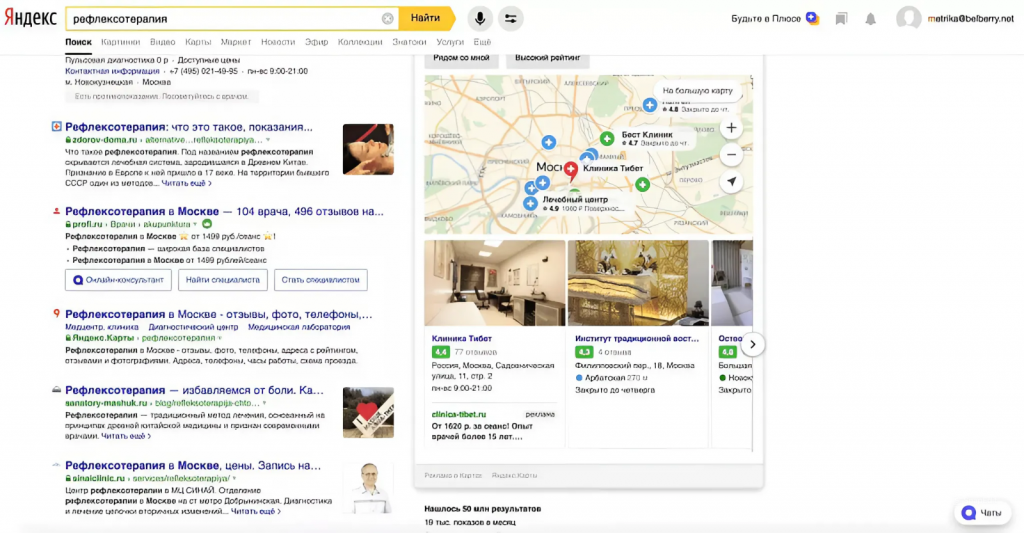The width and height of the screenshot is (1024, 533).
Task: Open massage thumbnail of zdorov-doma result
Action: click(x=368, y=150)
